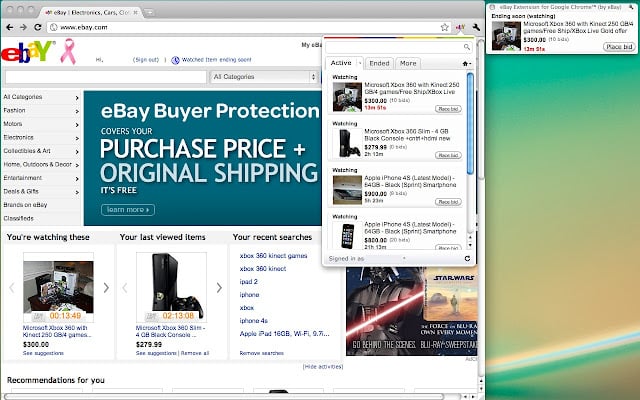640x400 pixels.
Task: Expand the Entertainment category
Action: tap(77, 178)
